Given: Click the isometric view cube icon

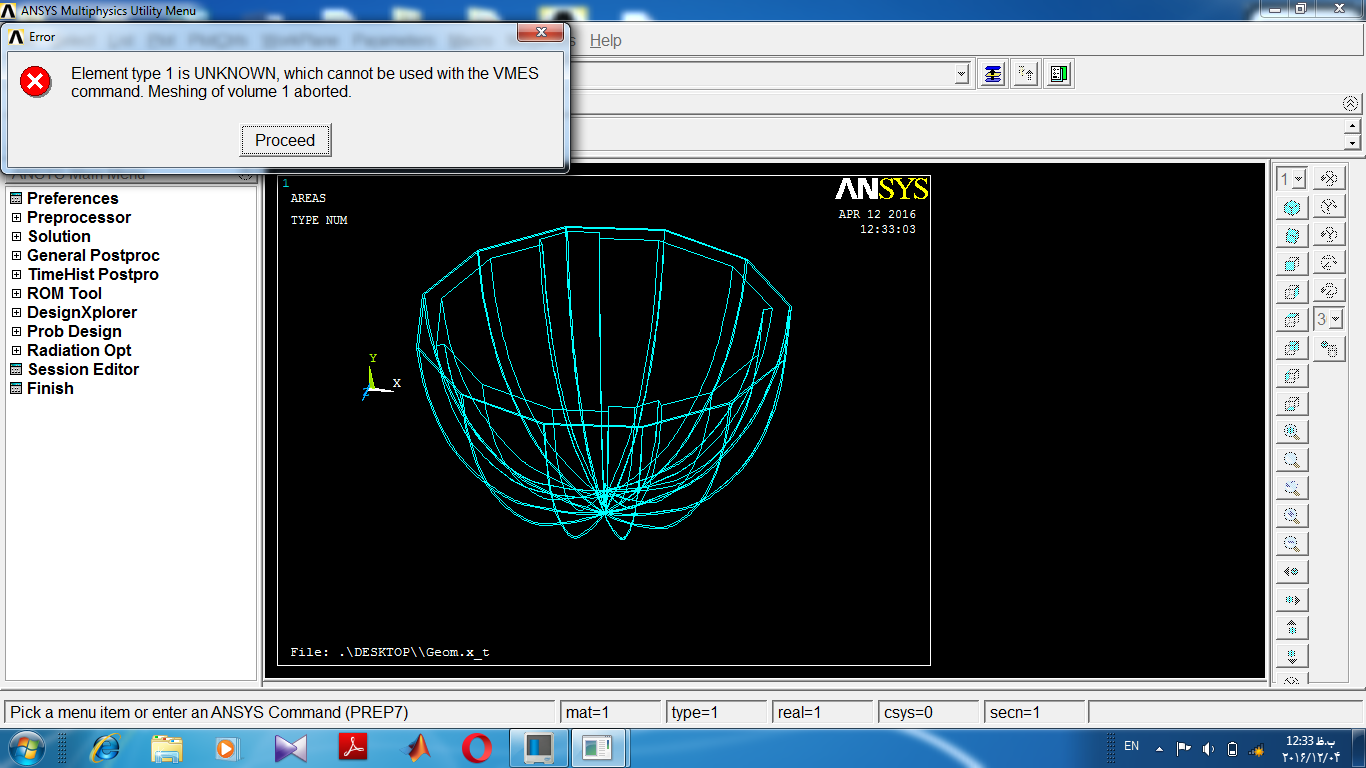Looking at the screenshot, I should [x=1292, y=208].
